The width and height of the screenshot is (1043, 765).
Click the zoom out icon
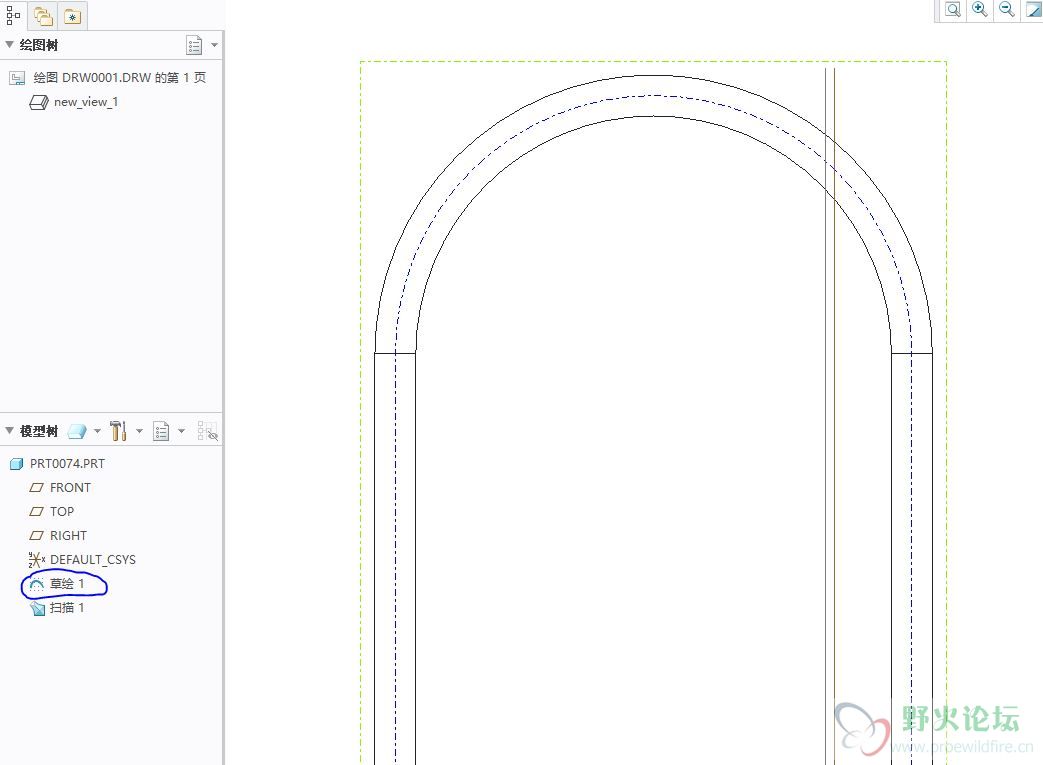[1006, 9]
